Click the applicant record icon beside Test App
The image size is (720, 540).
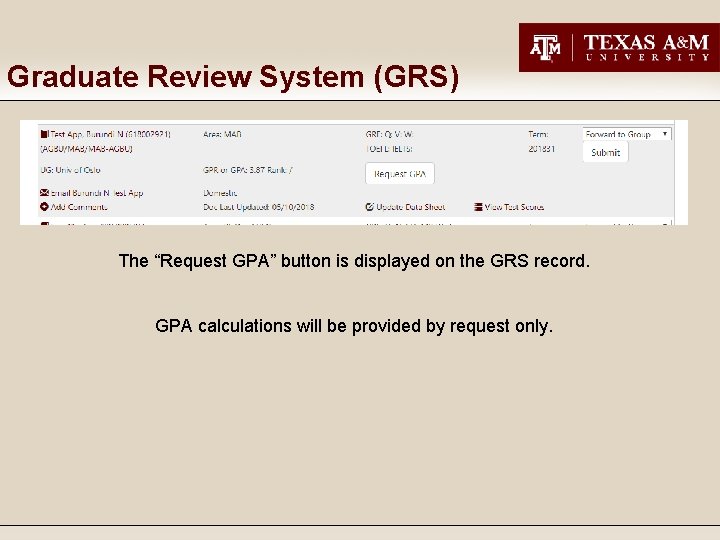(44, 134)
